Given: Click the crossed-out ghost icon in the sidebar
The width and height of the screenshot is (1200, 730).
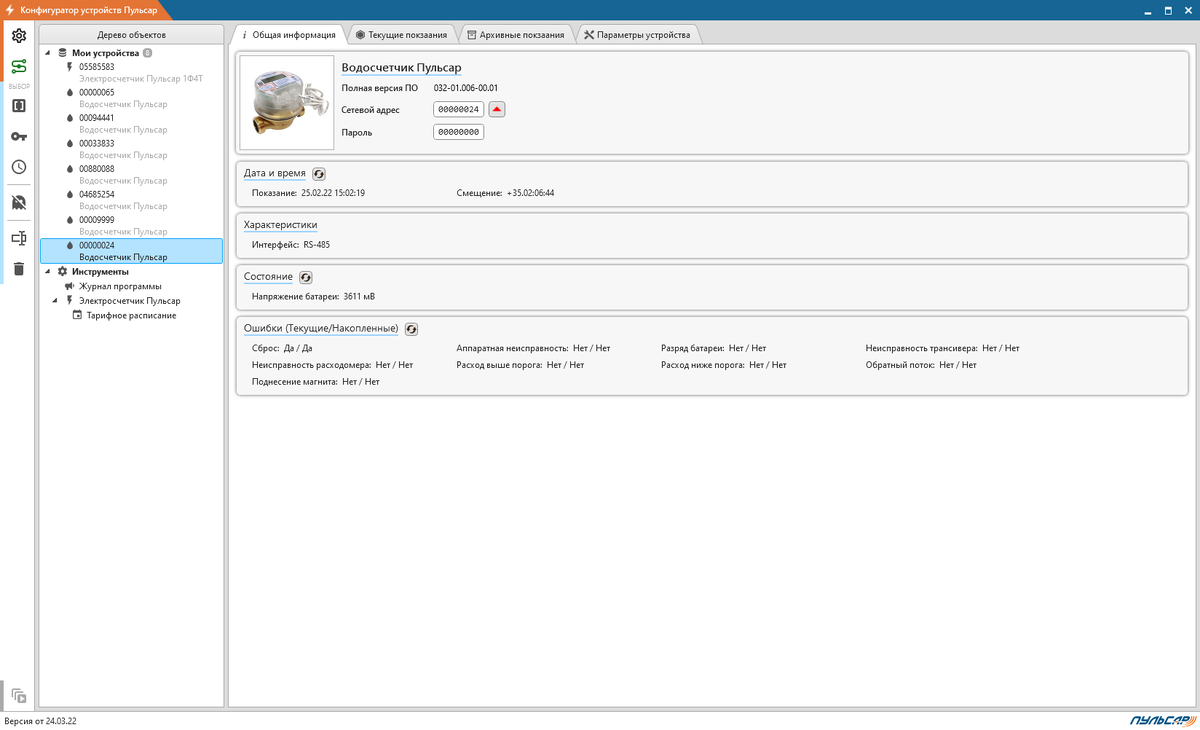Looking at the screenshot, I should [18, 202].
